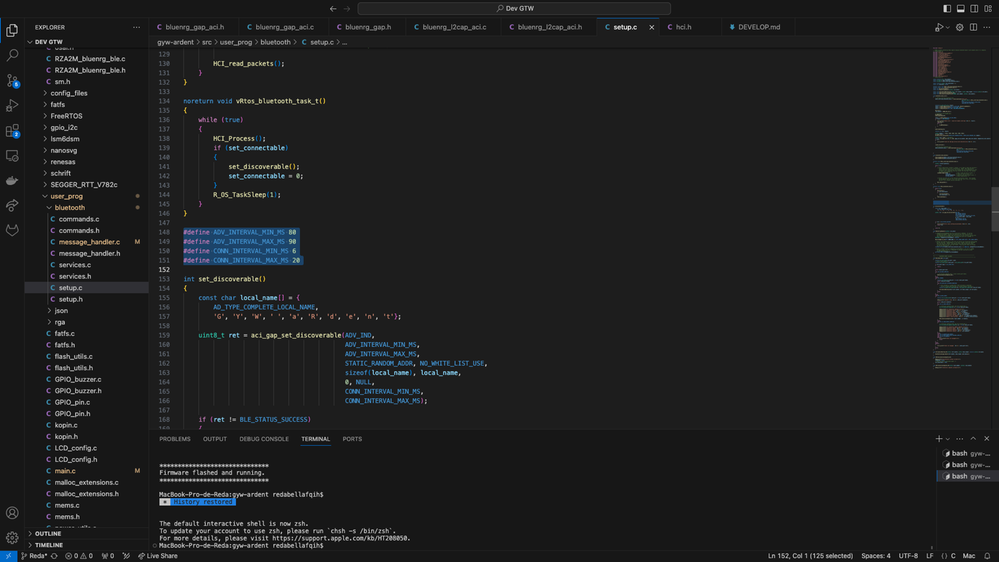Open the Extensions view
999x562 pixels.
(x=12, y=131)
